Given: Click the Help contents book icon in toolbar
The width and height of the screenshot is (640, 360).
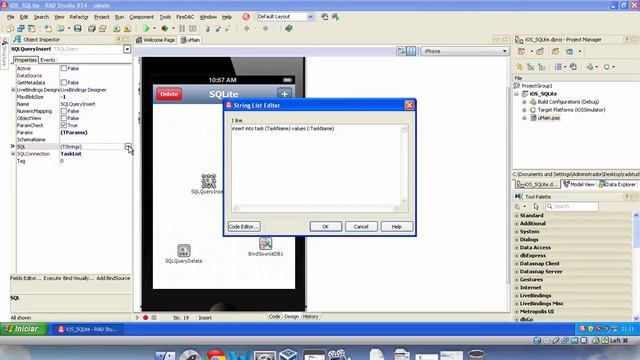Looking at the screenshot, I should click(289, 29).
